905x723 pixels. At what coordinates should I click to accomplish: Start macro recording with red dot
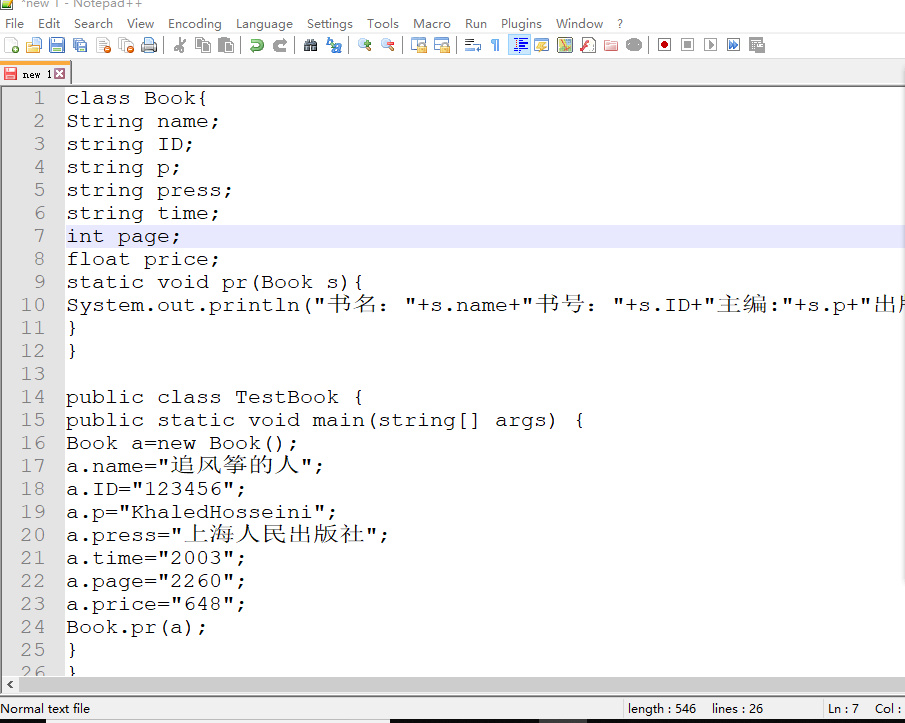click(664, 45)
